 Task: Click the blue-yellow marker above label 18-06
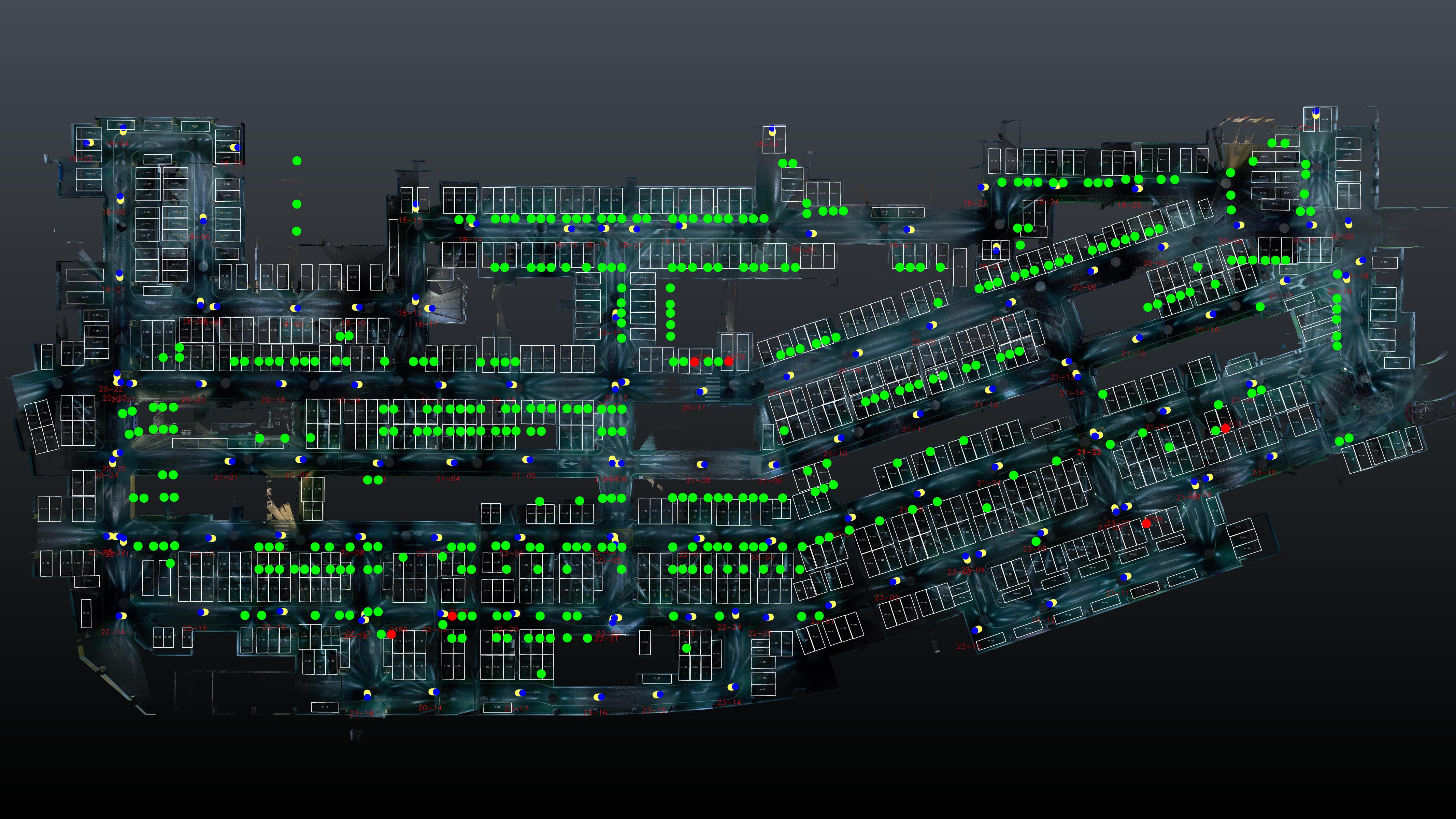click(x=203, y=219)
